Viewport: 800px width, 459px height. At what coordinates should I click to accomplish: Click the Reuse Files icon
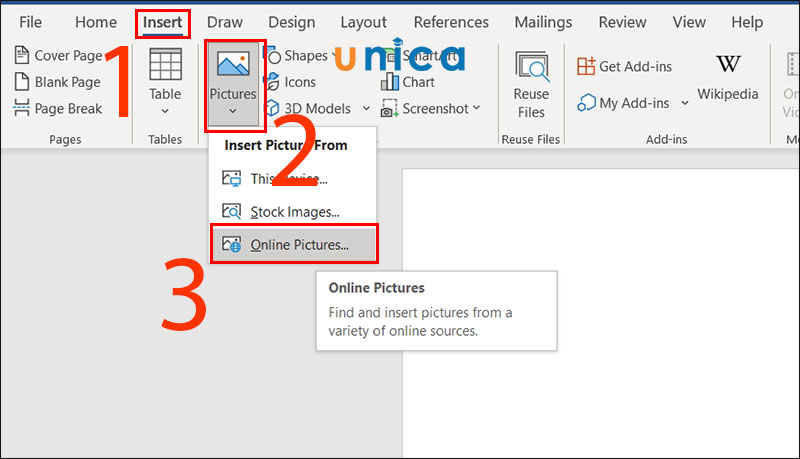point(532,66)
